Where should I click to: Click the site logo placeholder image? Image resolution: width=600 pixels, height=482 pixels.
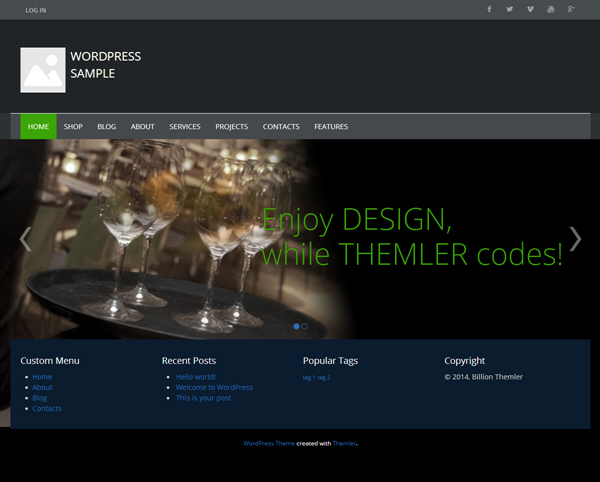click(x=43, y=70)
